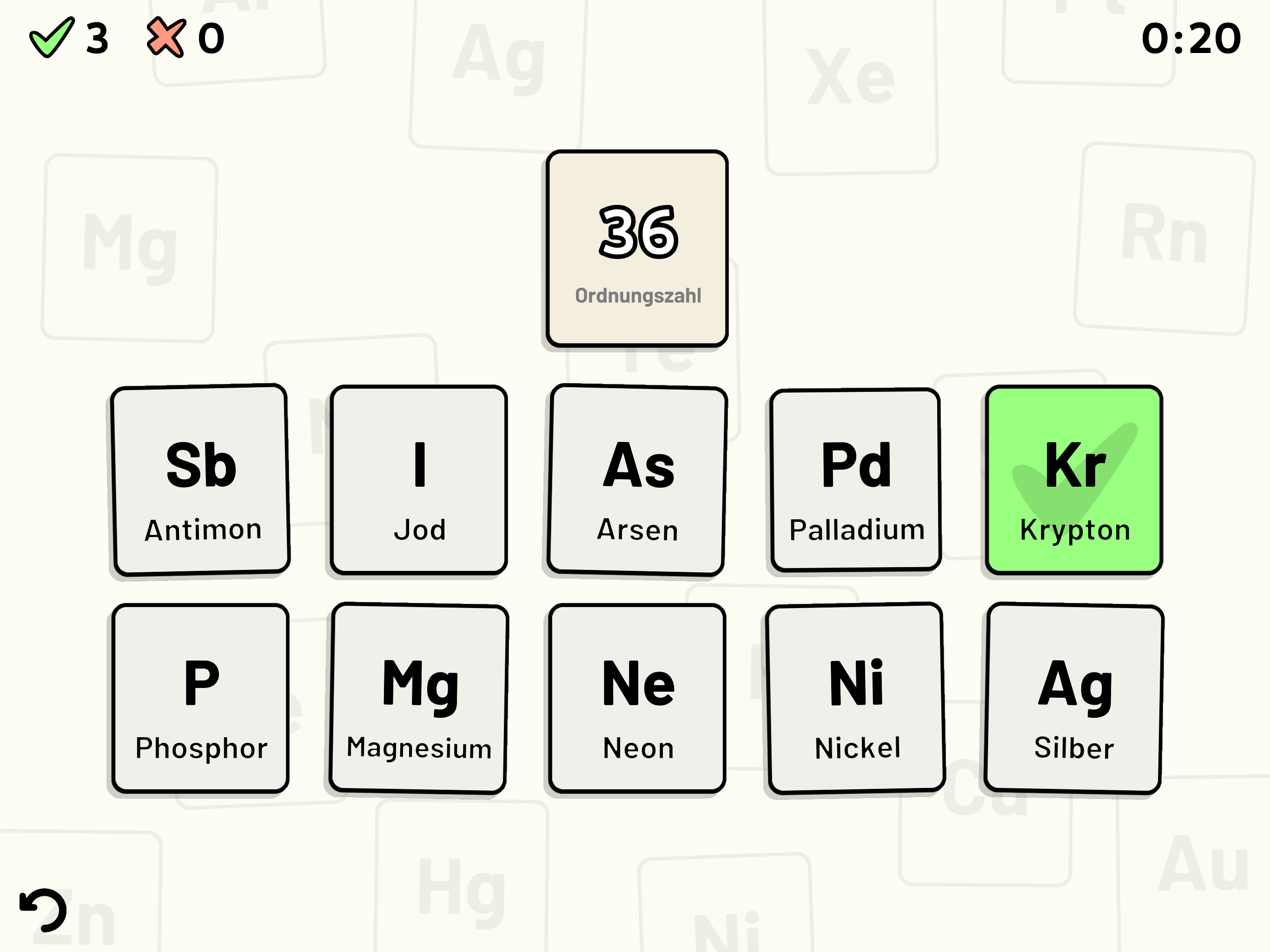Screen dimensions: 1270x952
Task: Click the green Kr Krypton tile
Action: 1074,479
